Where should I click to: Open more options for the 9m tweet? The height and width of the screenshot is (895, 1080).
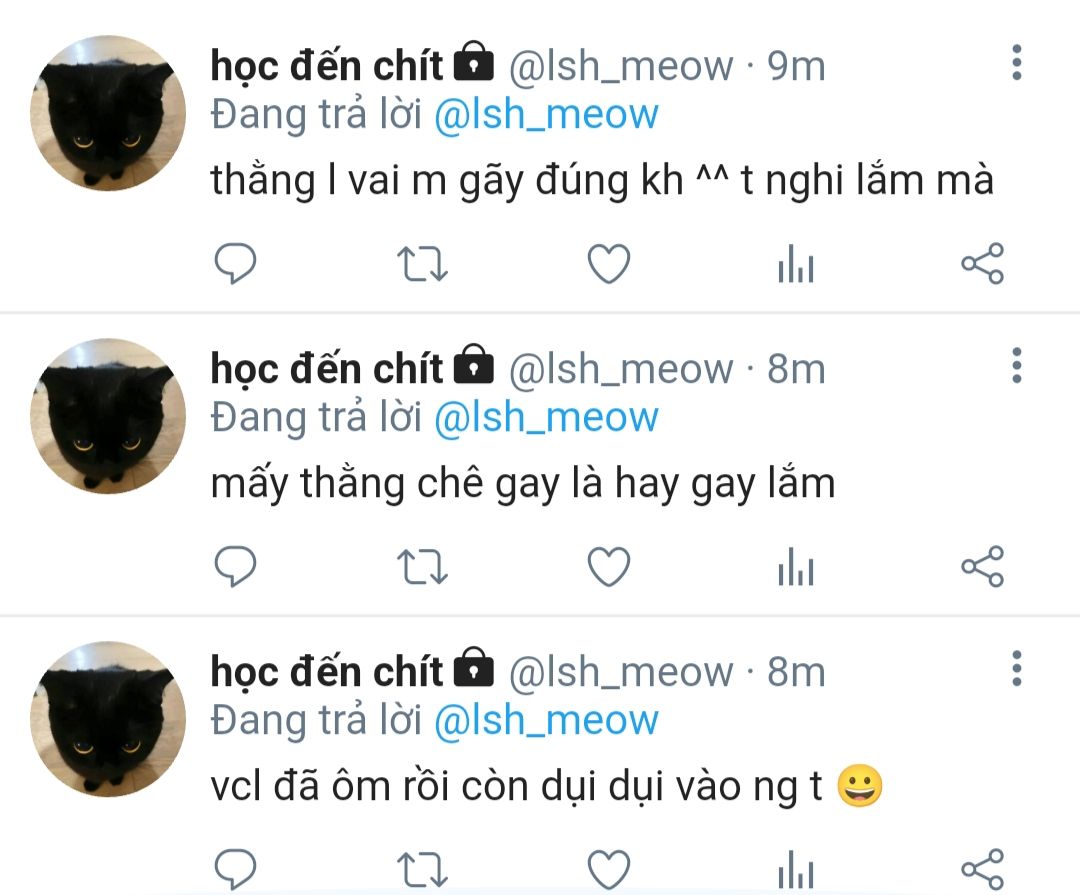pos(1017,63)
